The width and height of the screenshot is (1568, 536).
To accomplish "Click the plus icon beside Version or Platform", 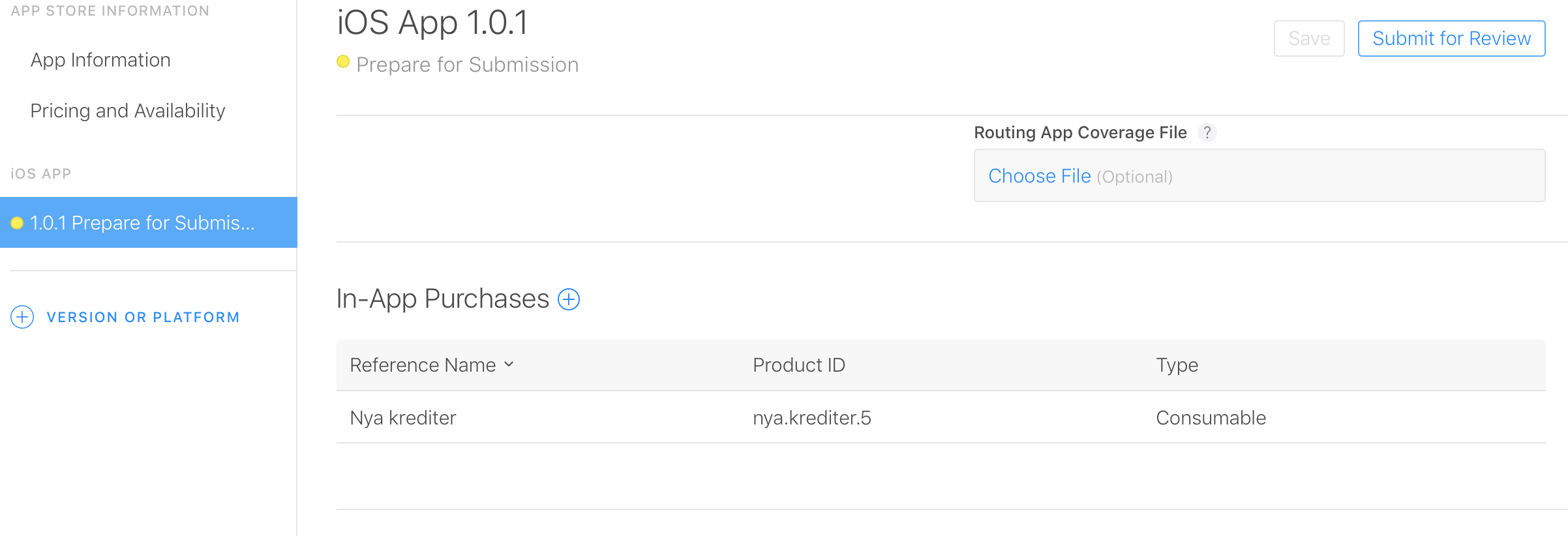I will pyautogui.click(x=22, y=317).
